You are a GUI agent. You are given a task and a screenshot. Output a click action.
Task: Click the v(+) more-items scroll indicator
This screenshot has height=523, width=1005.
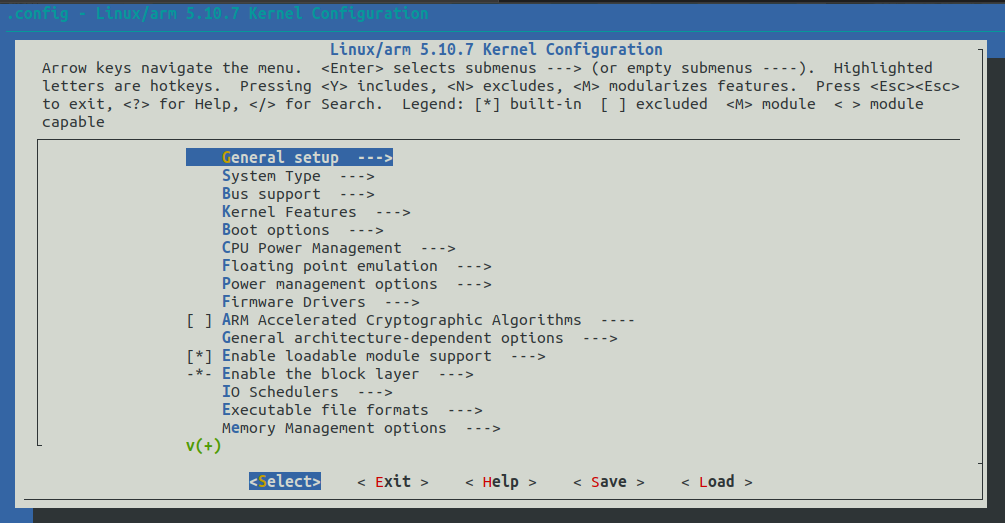pos(204,445)
